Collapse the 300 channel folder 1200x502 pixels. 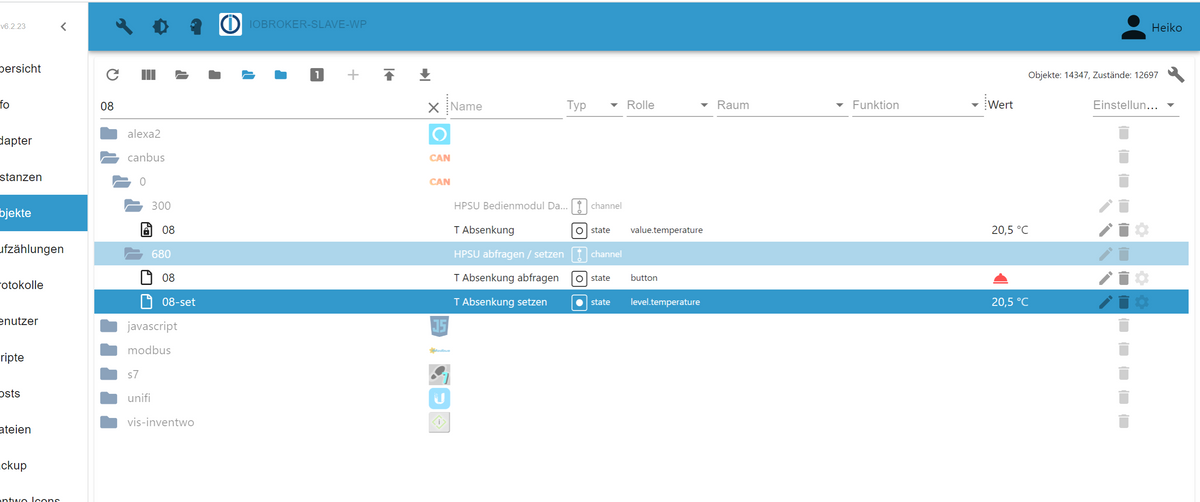(x=133, y=206)
